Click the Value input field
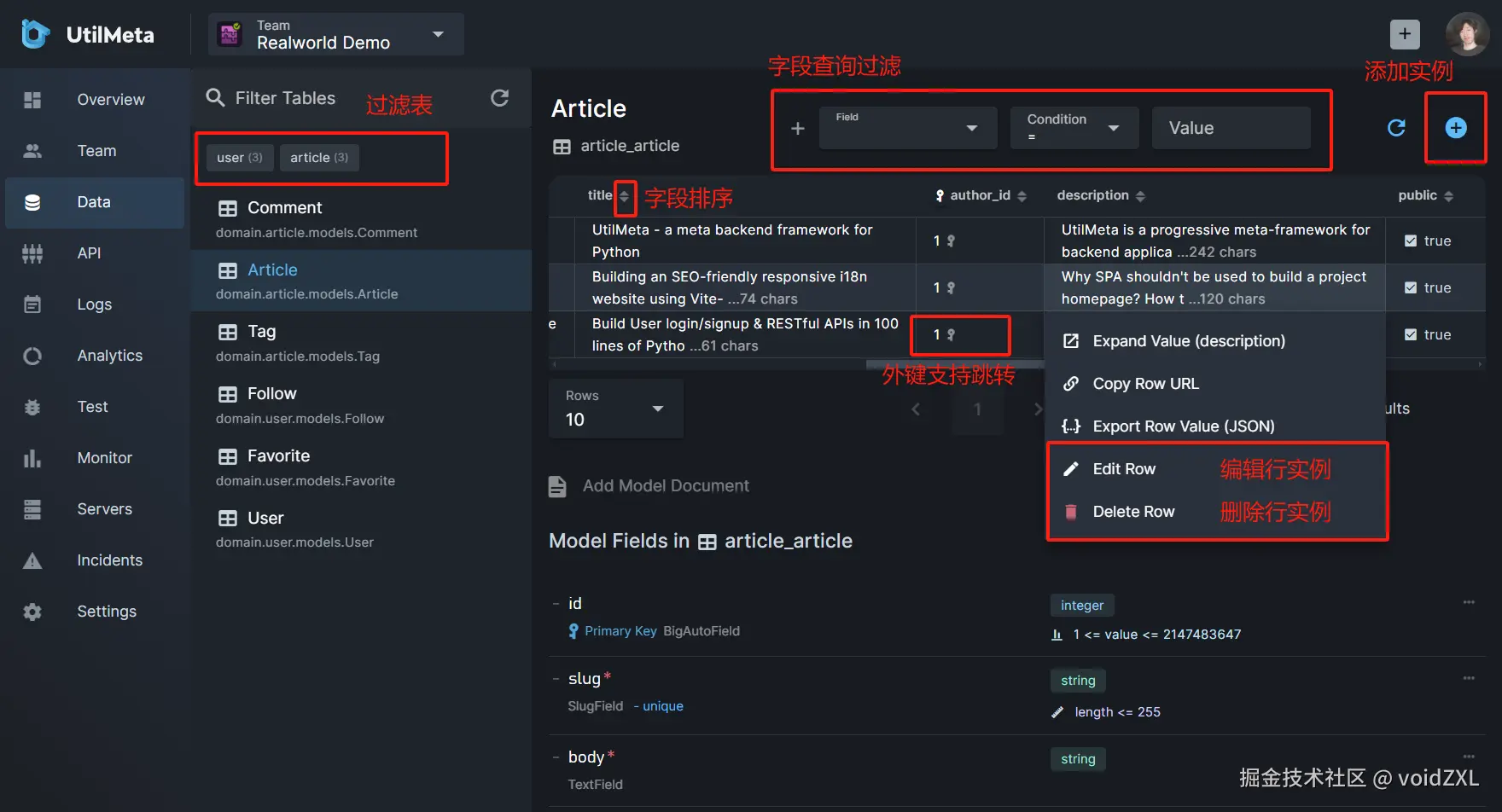This screenshot has height=812, width=1502. tap(1231, 128)
